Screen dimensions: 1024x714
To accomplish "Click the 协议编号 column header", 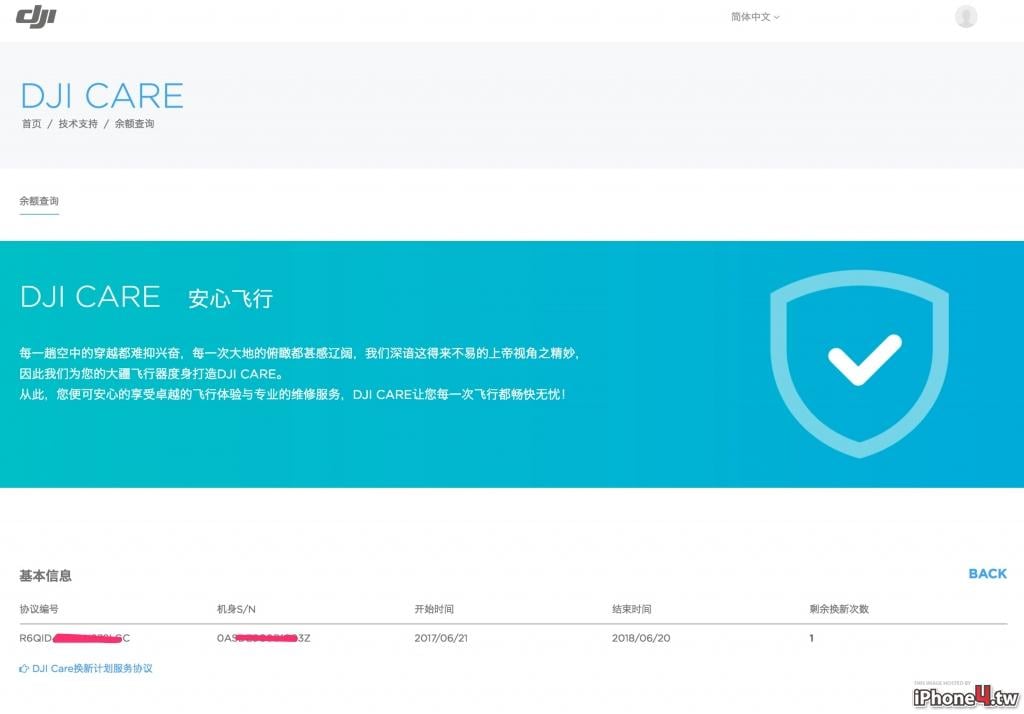I will [39, 609].
